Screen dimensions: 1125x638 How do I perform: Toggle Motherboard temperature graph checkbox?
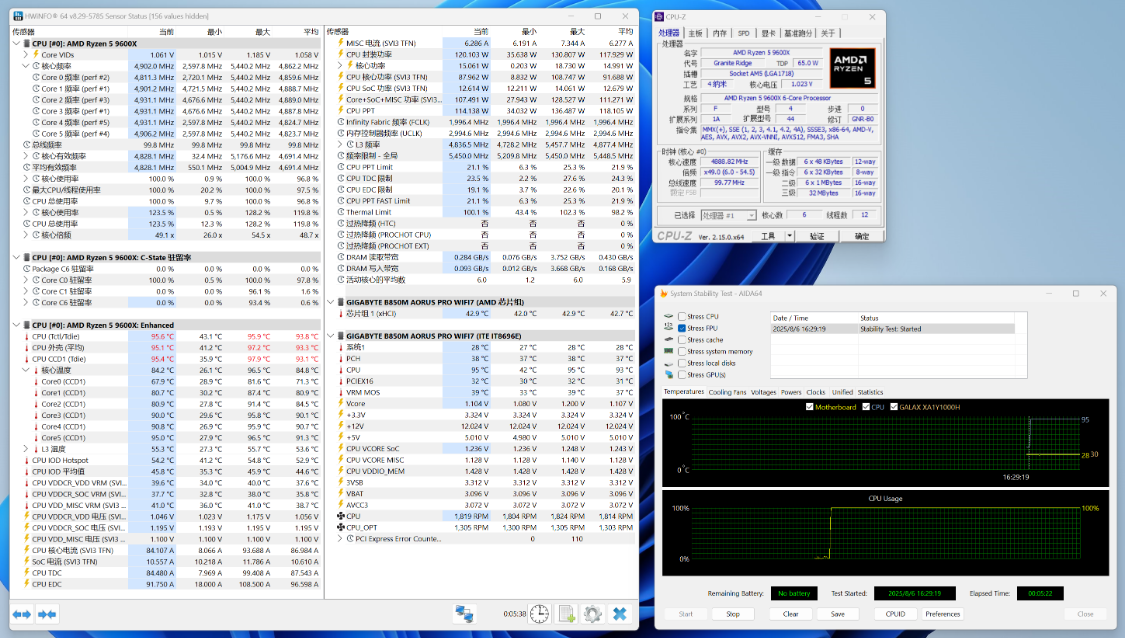[x=810, y=407]
